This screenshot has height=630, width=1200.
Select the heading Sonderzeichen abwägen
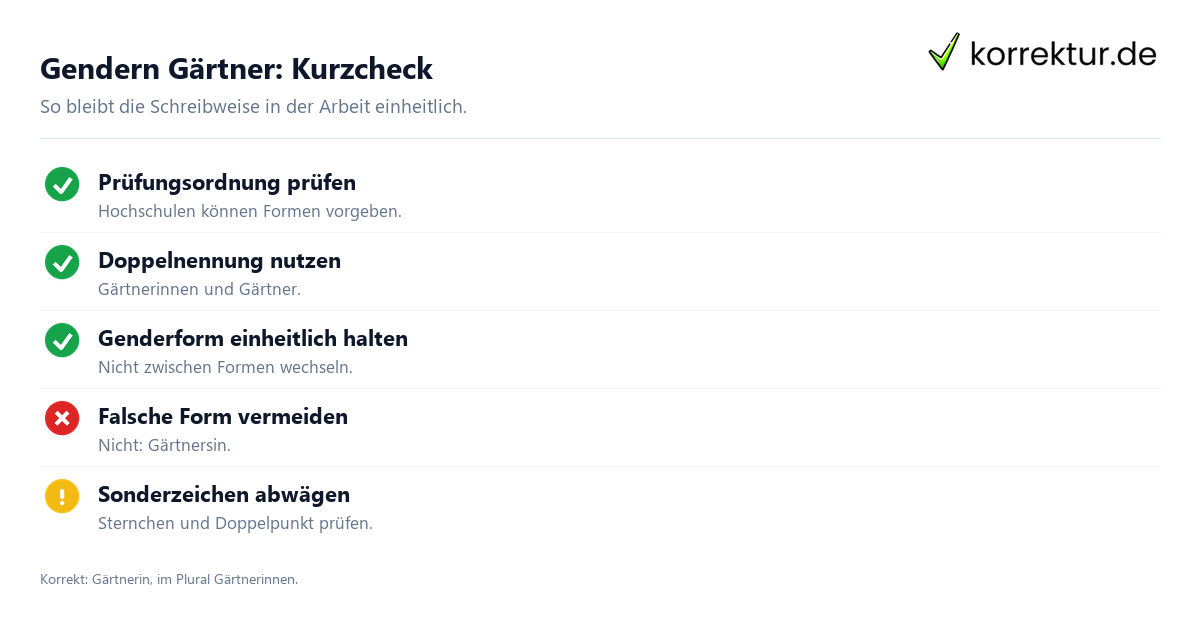pos(224,495)
